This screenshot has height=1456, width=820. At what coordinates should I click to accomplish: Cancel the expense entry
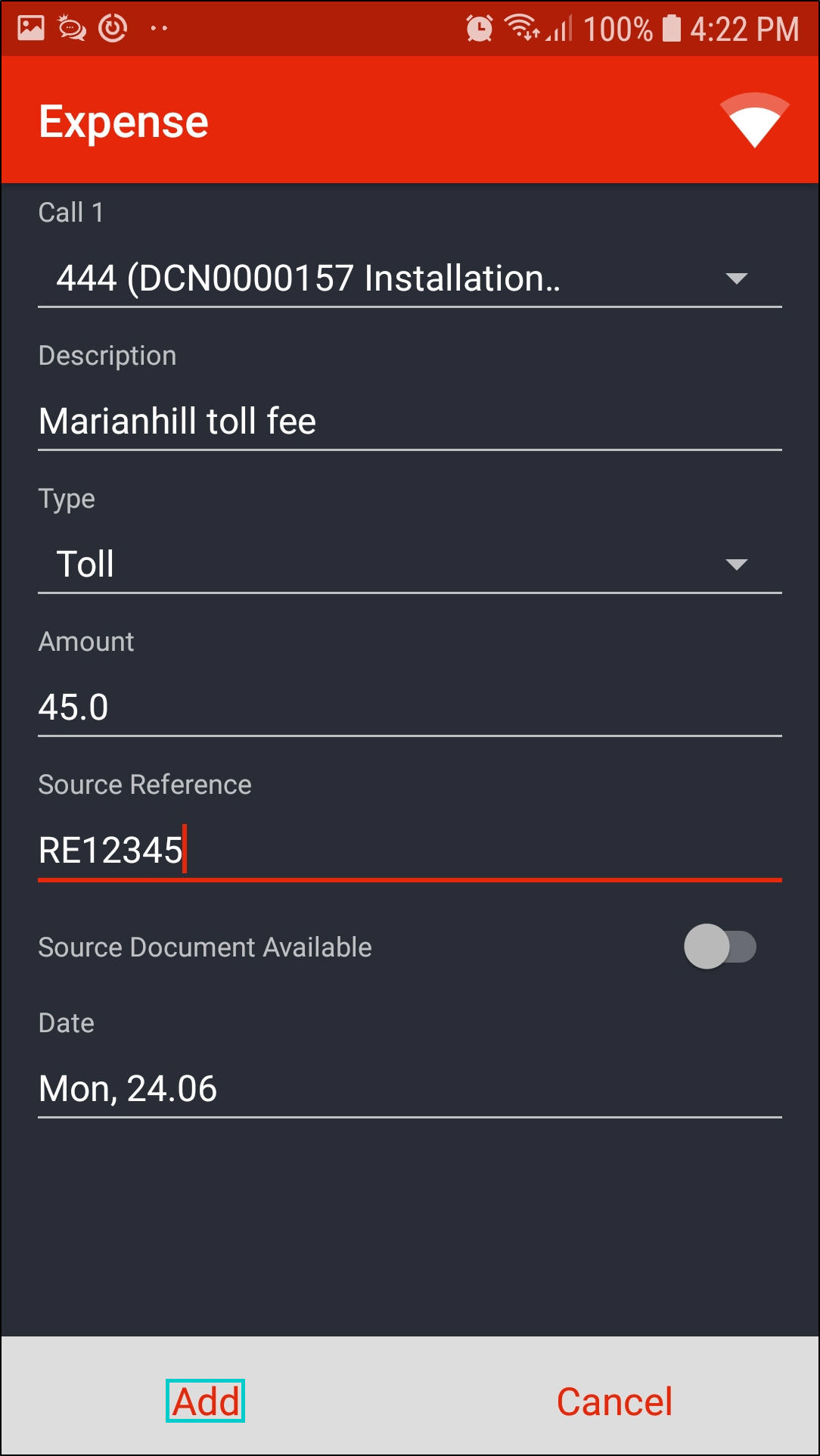pyautogui.click(x=614, y=1402)
